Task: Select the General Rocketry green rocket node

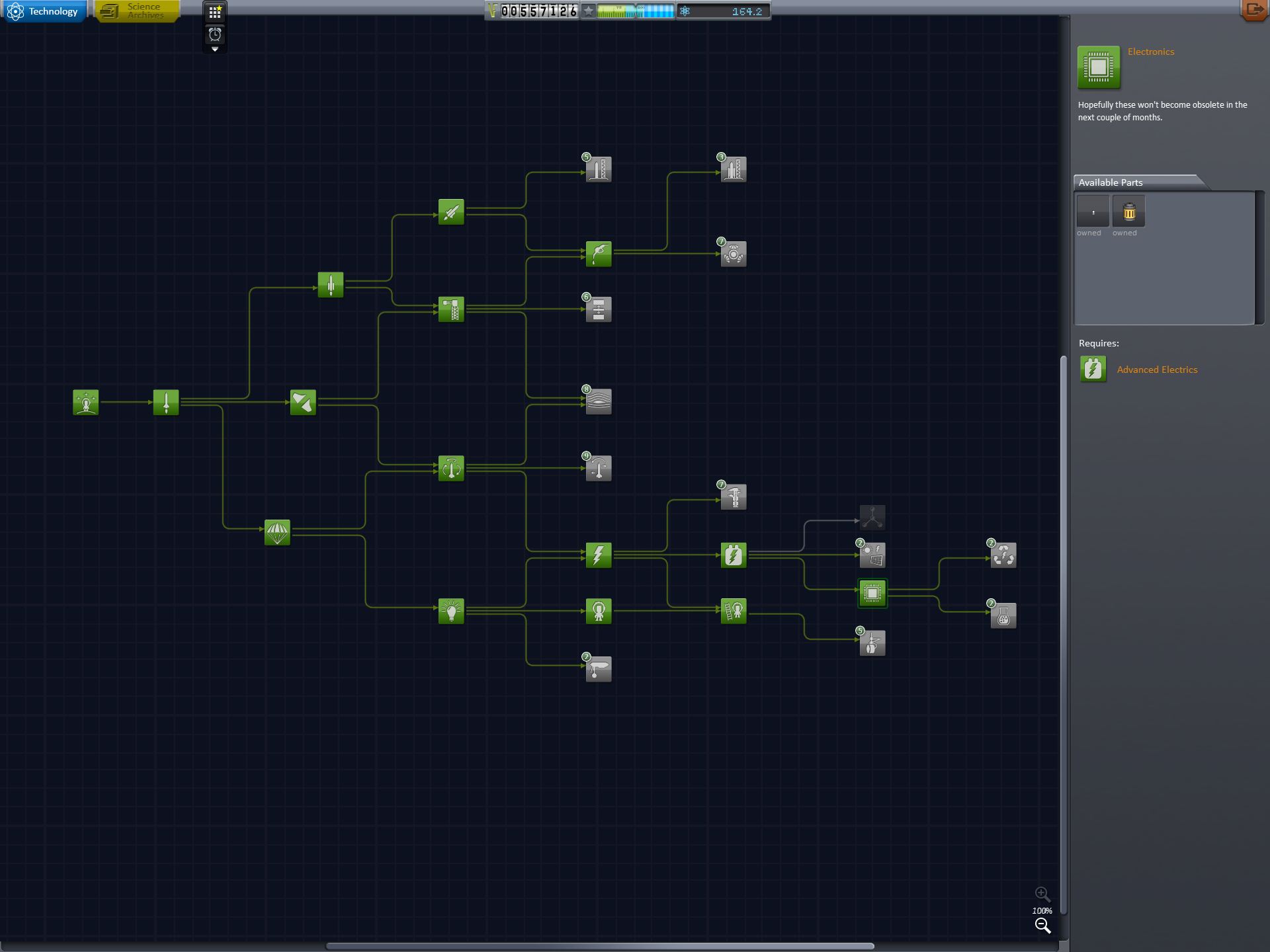Action: click(x=331, y=285)
